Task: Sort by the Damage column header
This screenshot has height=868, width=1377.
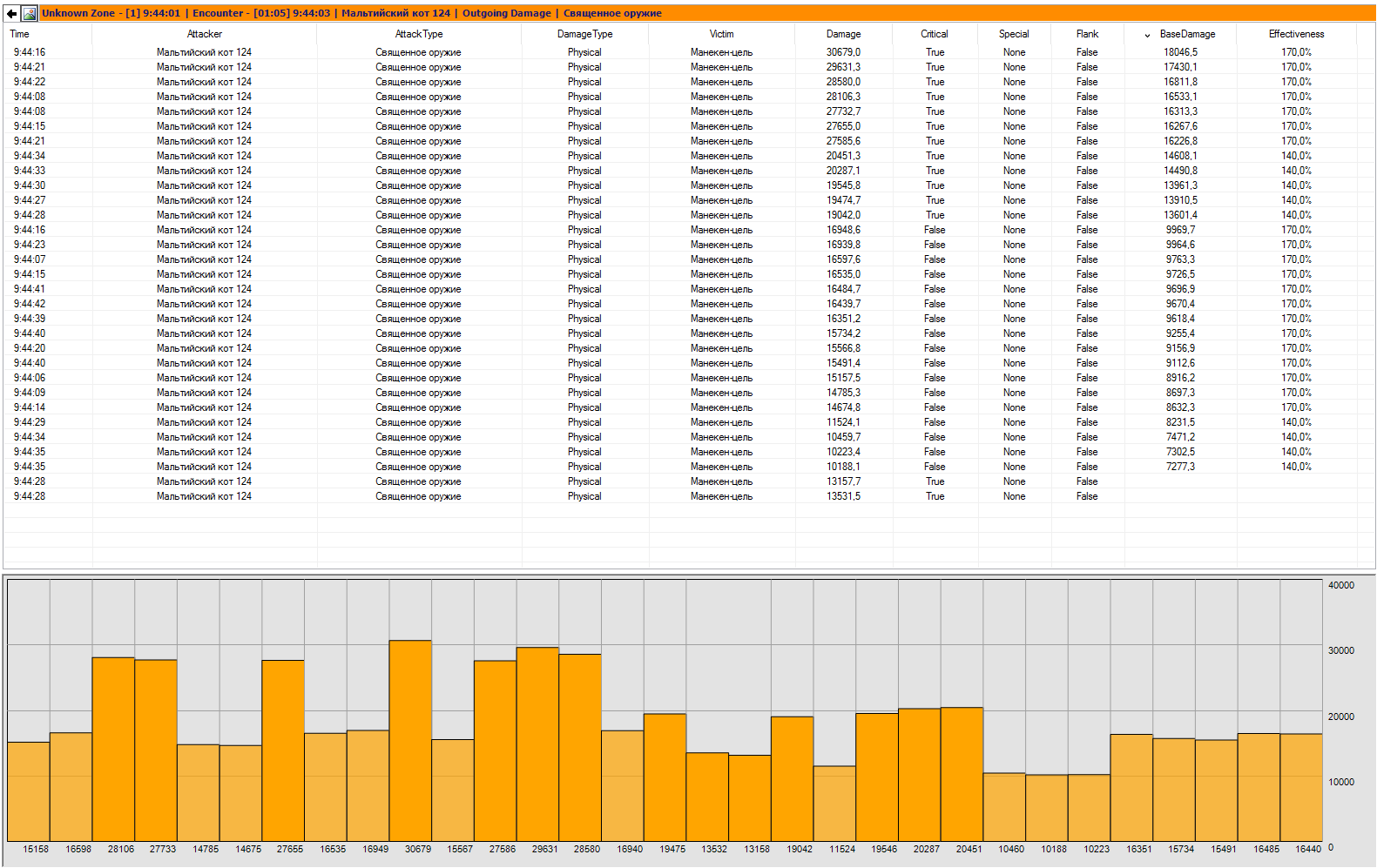Action: pos(843,34)
